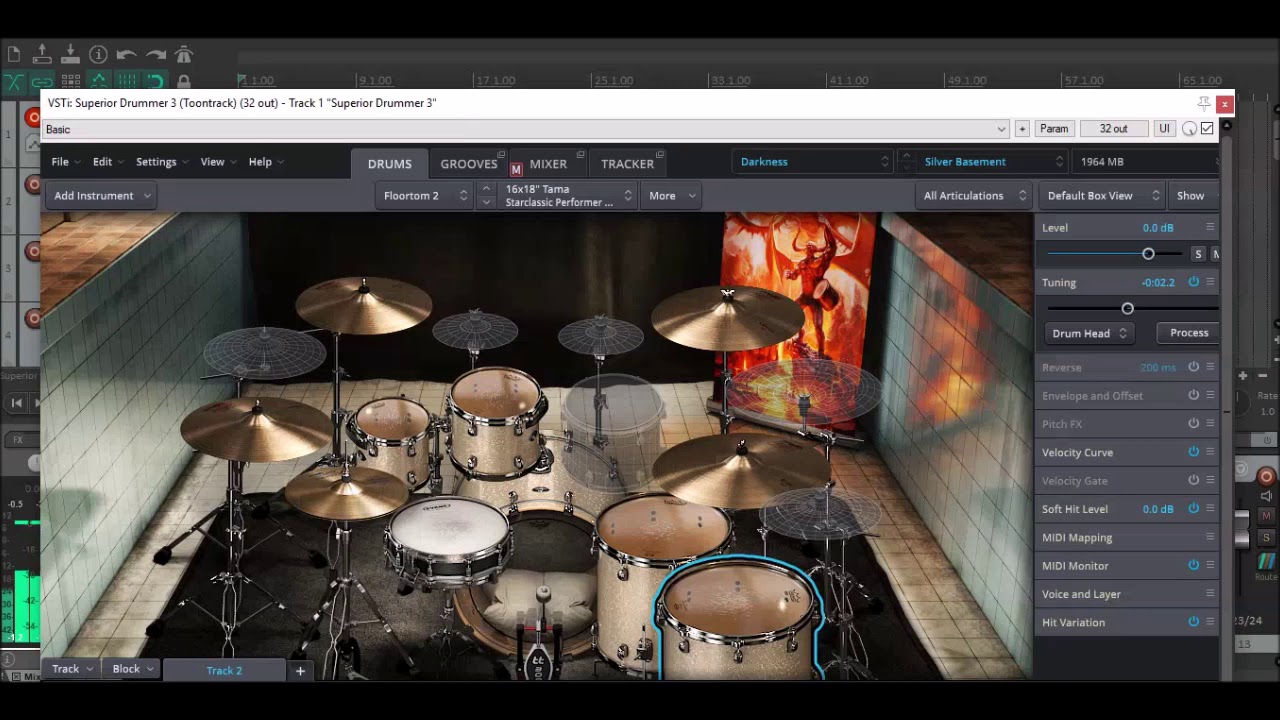Open the File menu
Image resolution: width=1280 pixels, height=720 pixels.
[65, 162]
